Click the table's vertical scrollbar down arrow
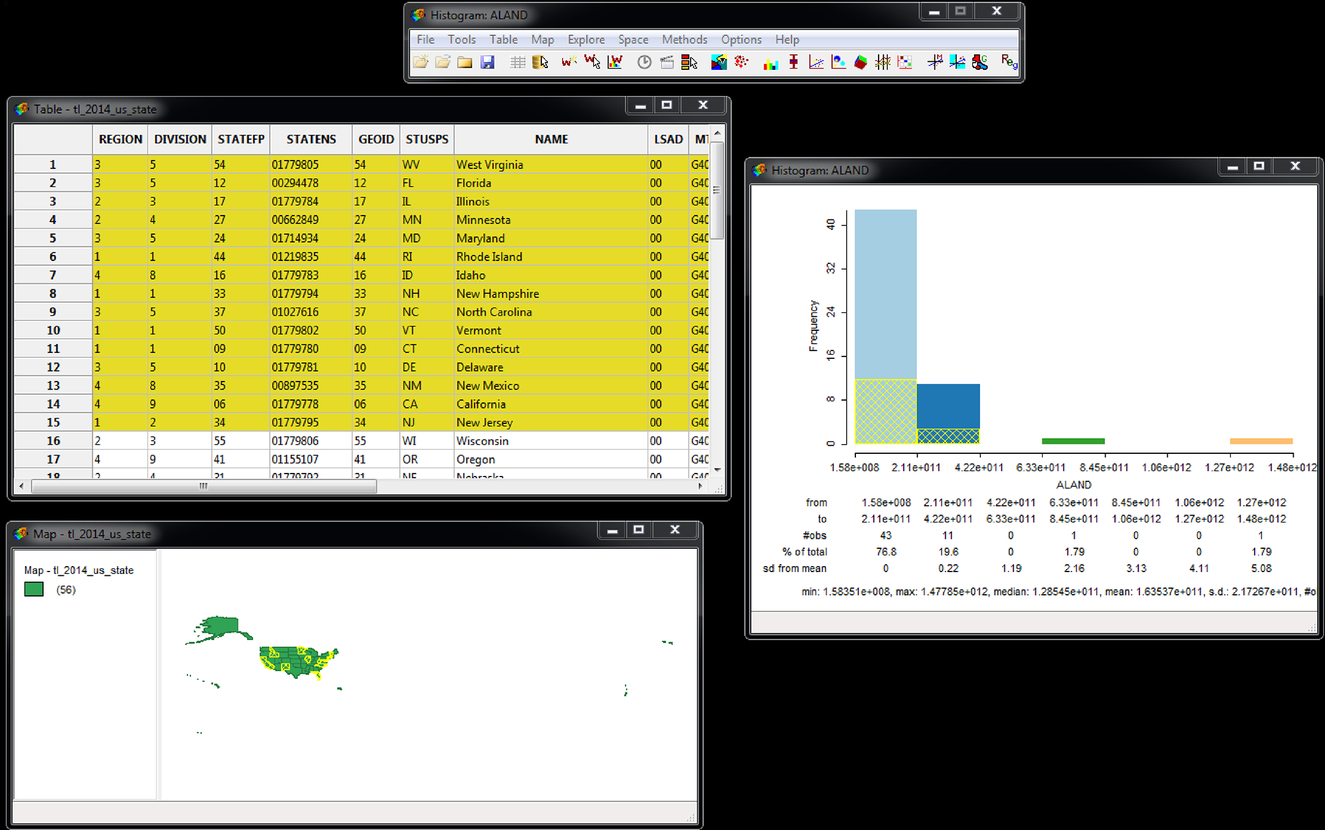 (x=717, y=468)
